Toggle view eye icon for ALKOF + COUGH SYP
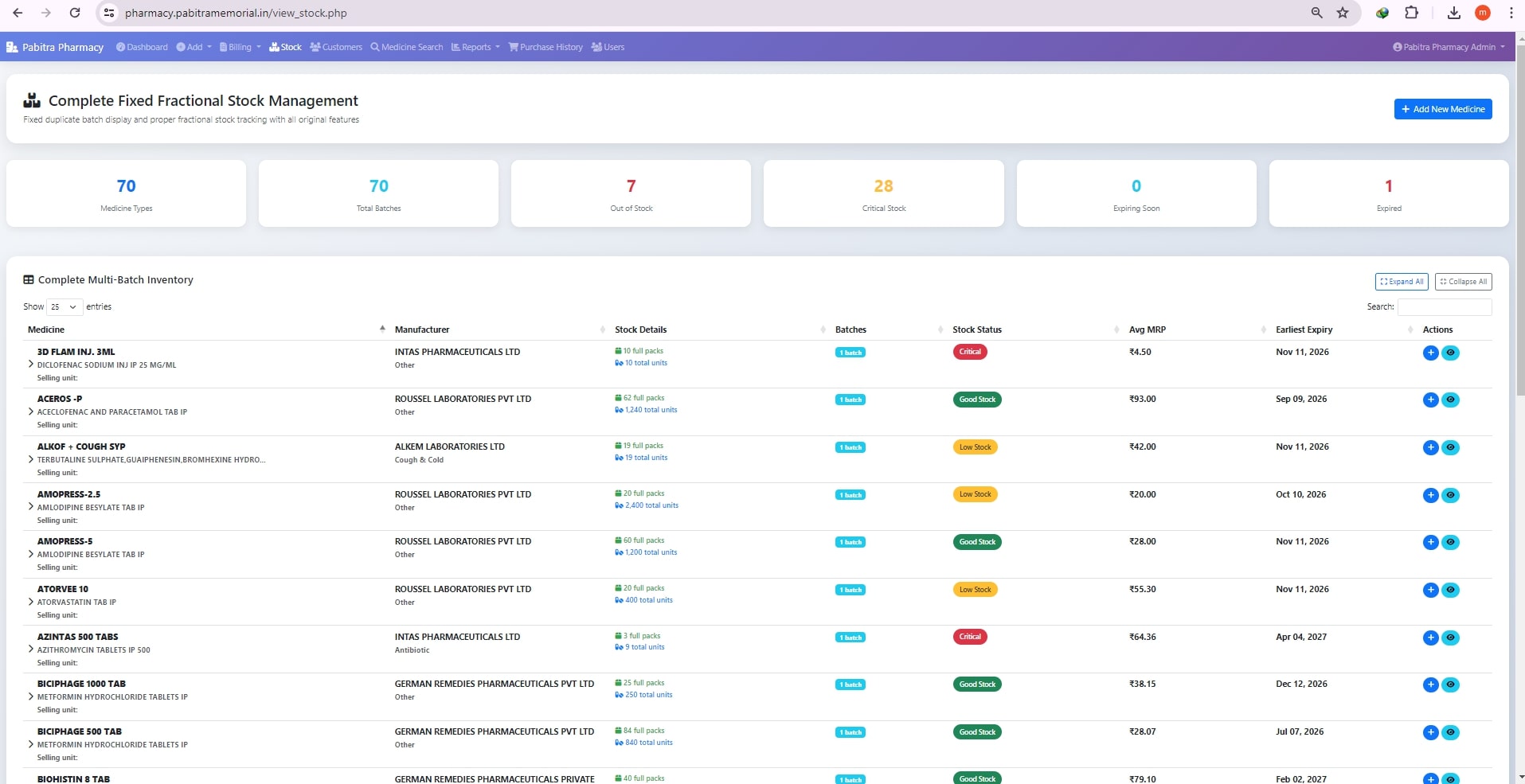Viewport: 1525px width, 784px height. (x=1450, y=447)
